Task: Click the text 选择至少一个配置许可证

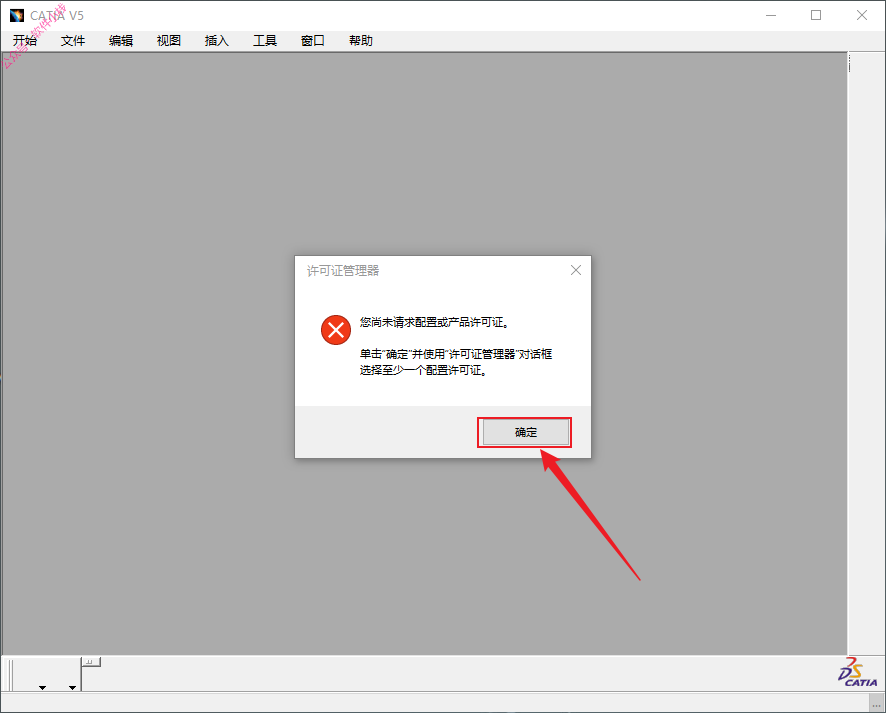Action: (424, 370)
